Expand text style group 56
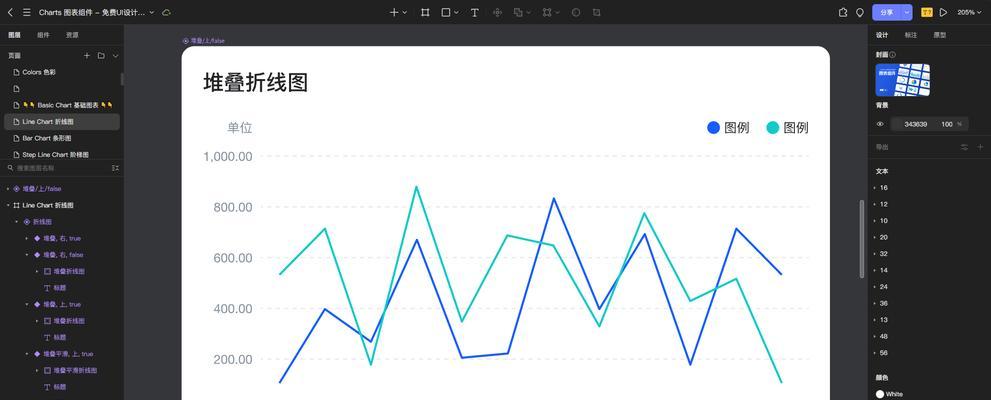 click(875, 353)
